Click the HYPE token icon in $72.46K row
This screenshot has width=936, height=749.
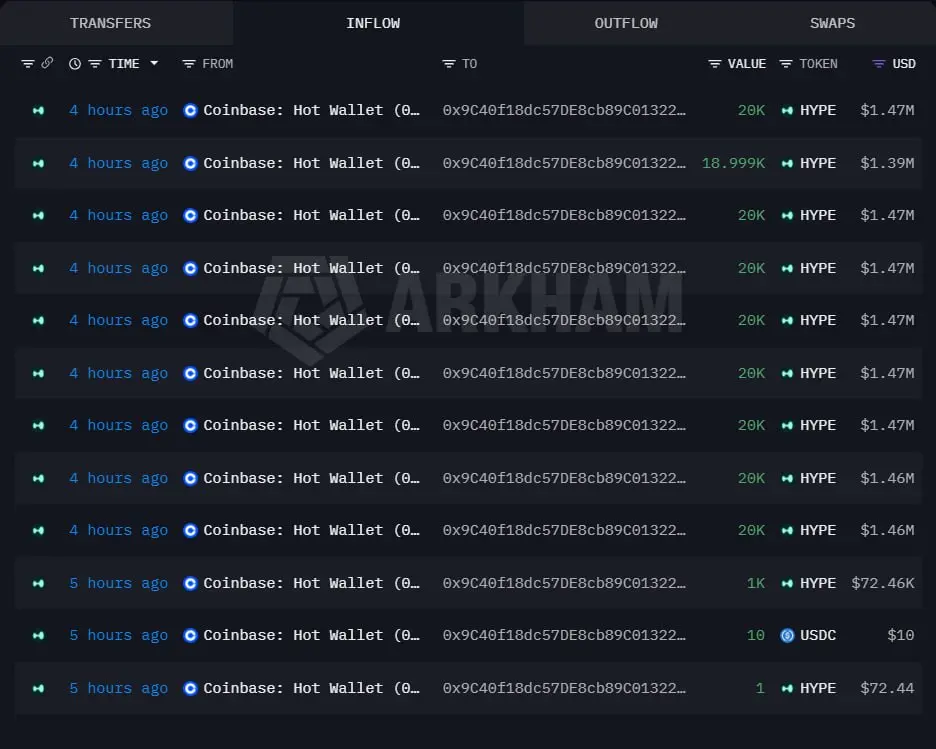tap(787, 584)
